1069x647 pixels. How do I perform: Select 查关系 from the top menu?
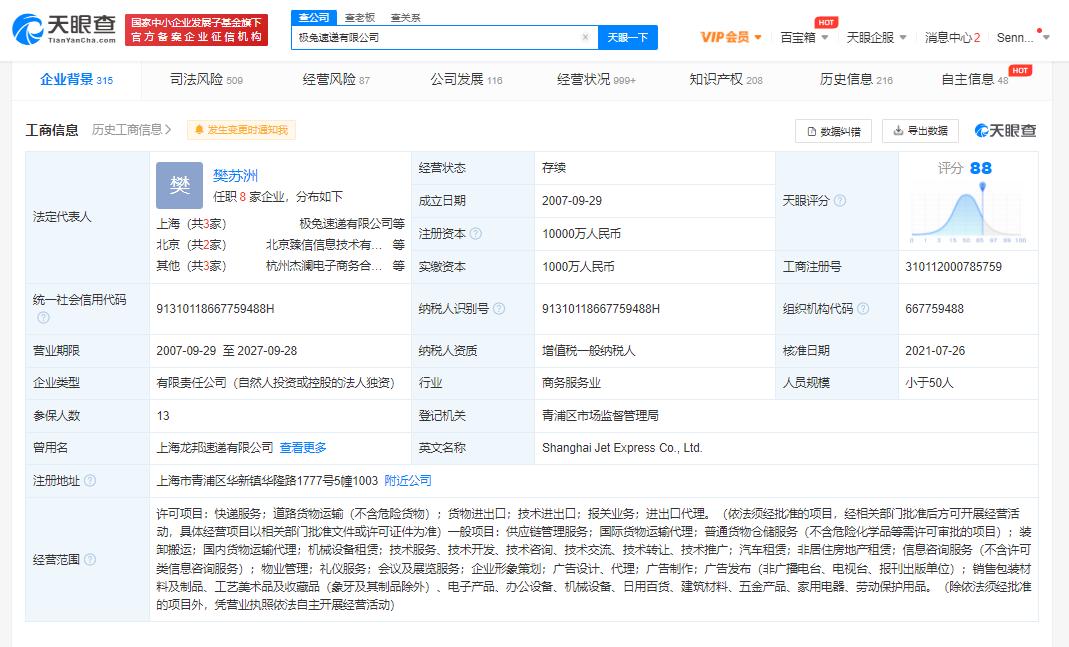point(406,17)
